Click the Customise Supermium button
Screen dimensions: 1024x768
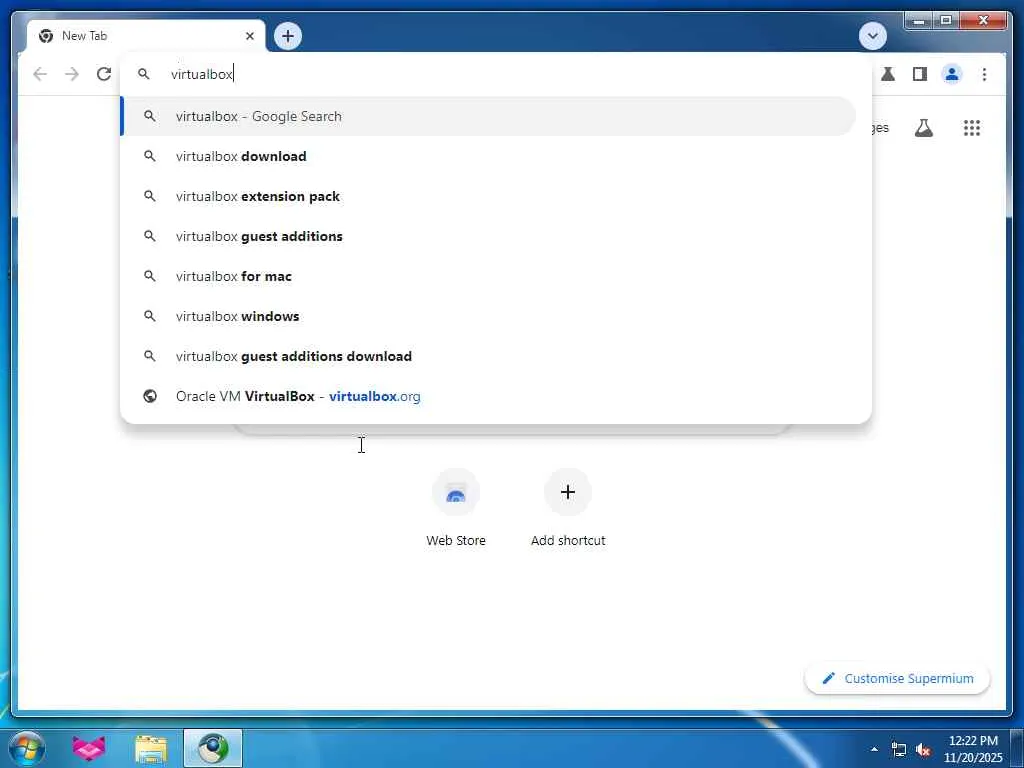tap(897, 679)
